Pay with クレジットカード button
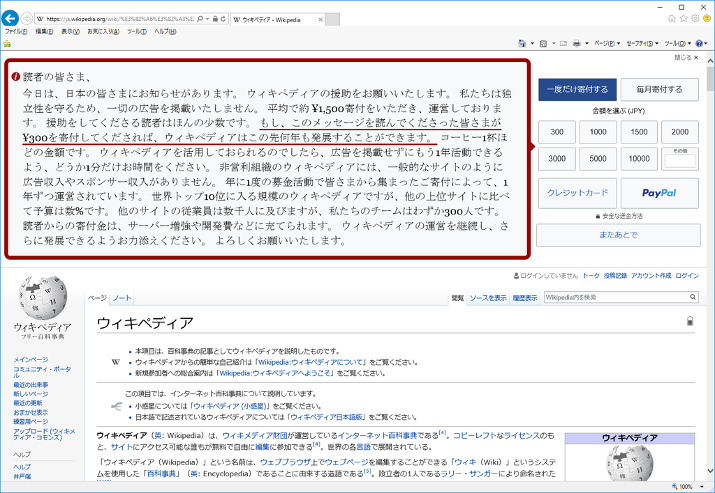715x493 pixels. click(577, 193)
